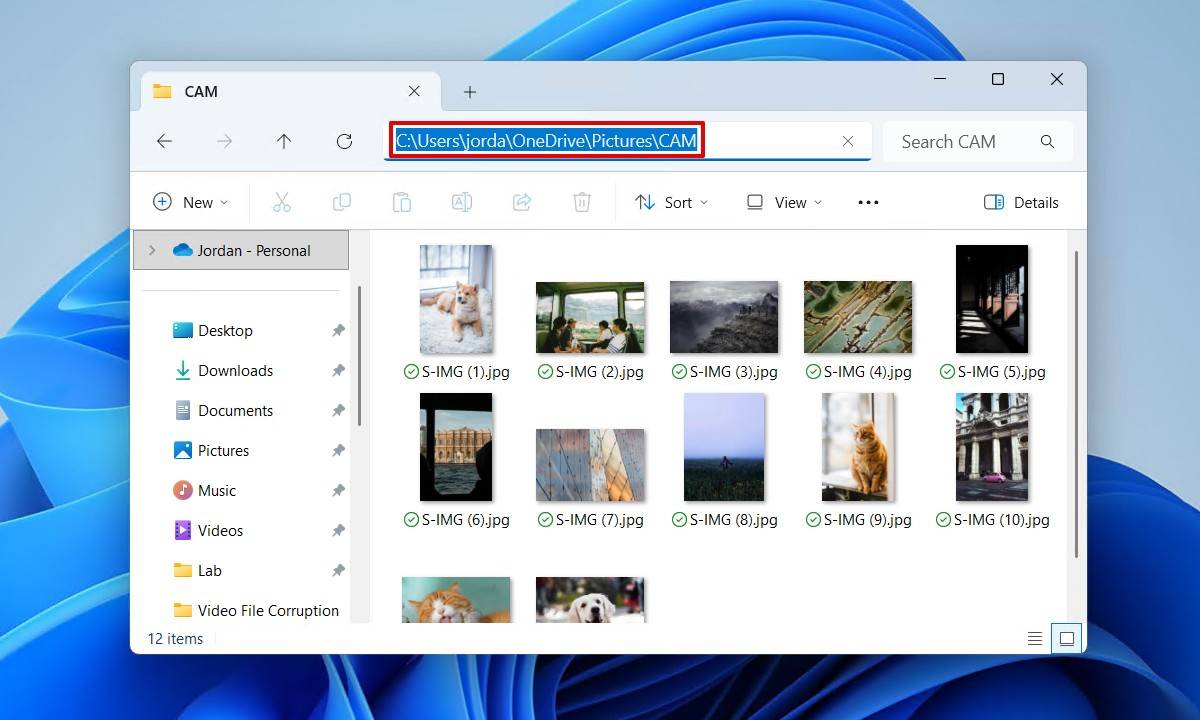Screen dimensions: 1200x720
Task: Open the S-IMG (9).jpg cat photo
Action: (x=857, y=447)
